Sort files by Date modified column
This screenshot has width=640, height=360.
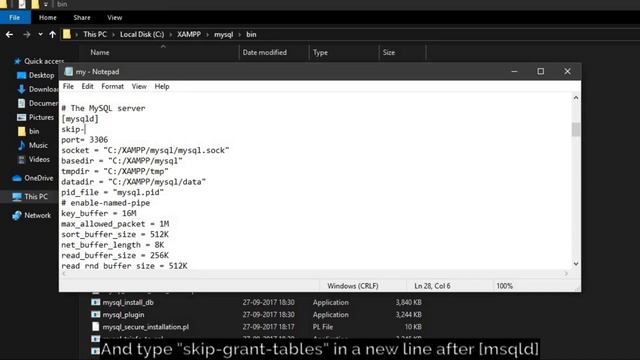[x=265, y=53]
